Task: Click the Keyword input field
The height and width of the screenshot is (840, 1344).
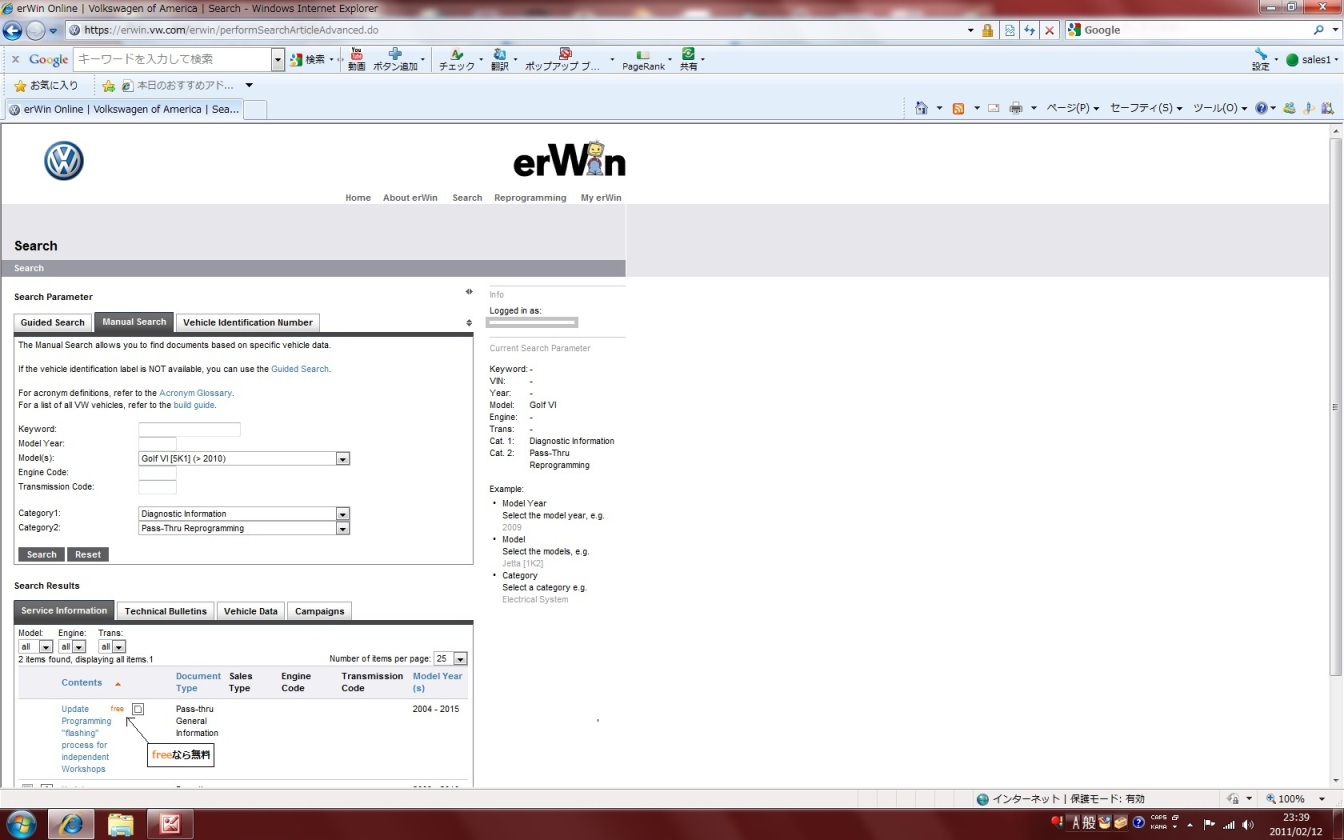Action: (189, 429)
